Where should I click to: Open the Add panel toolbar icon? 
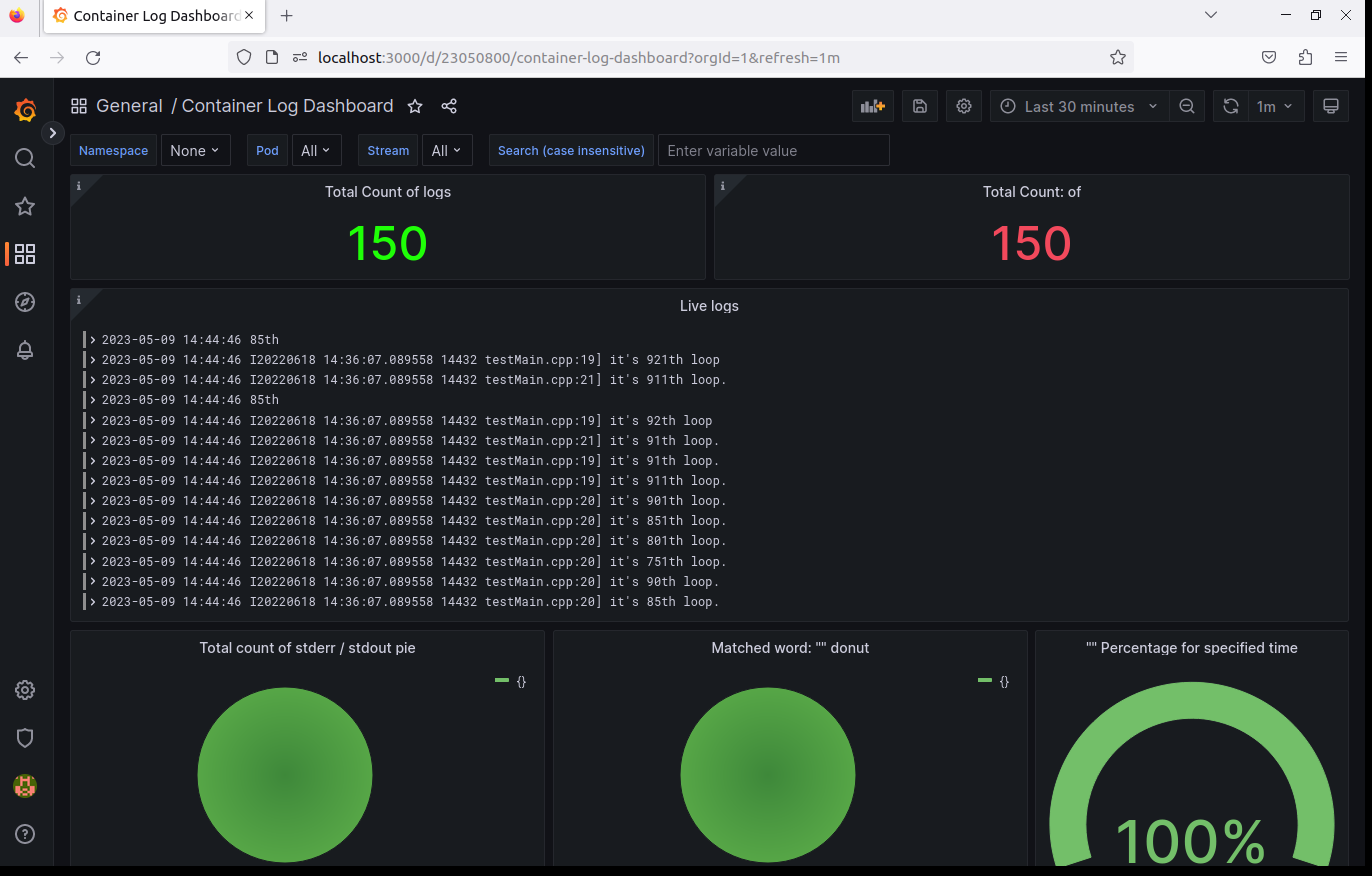[x=873, y=106]
